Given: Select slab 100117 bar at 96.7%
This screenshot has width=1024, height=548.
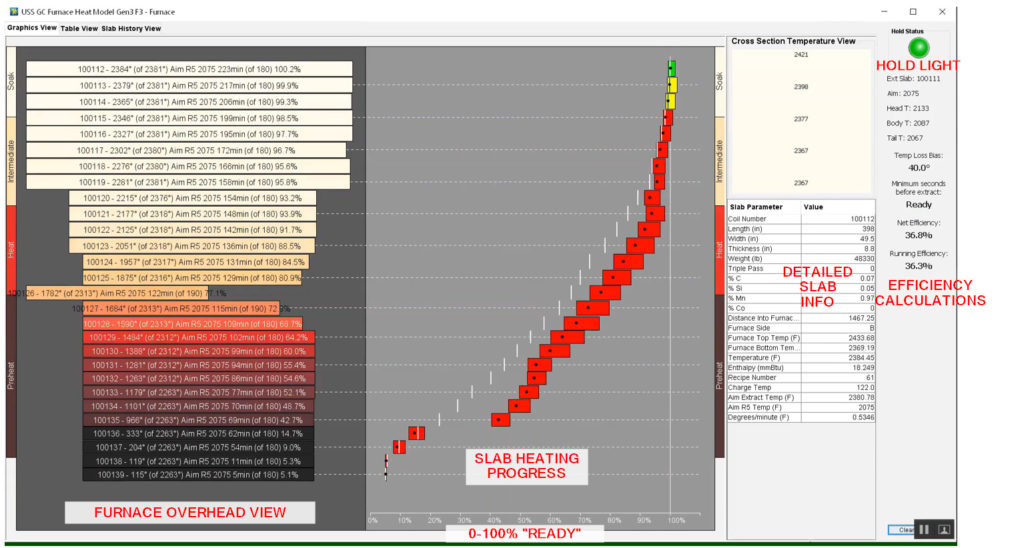Looking at the screenshot, I should coord(186,150).
